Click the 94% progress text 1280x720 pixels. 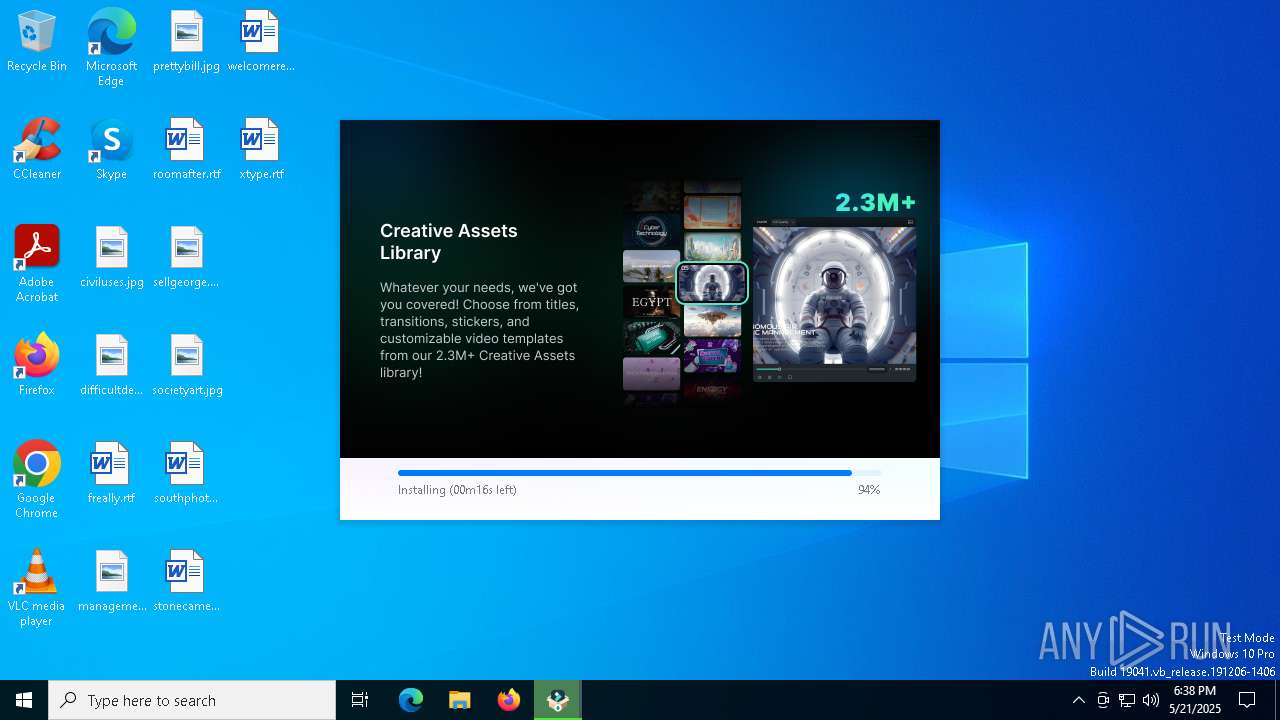click(869, 490)
